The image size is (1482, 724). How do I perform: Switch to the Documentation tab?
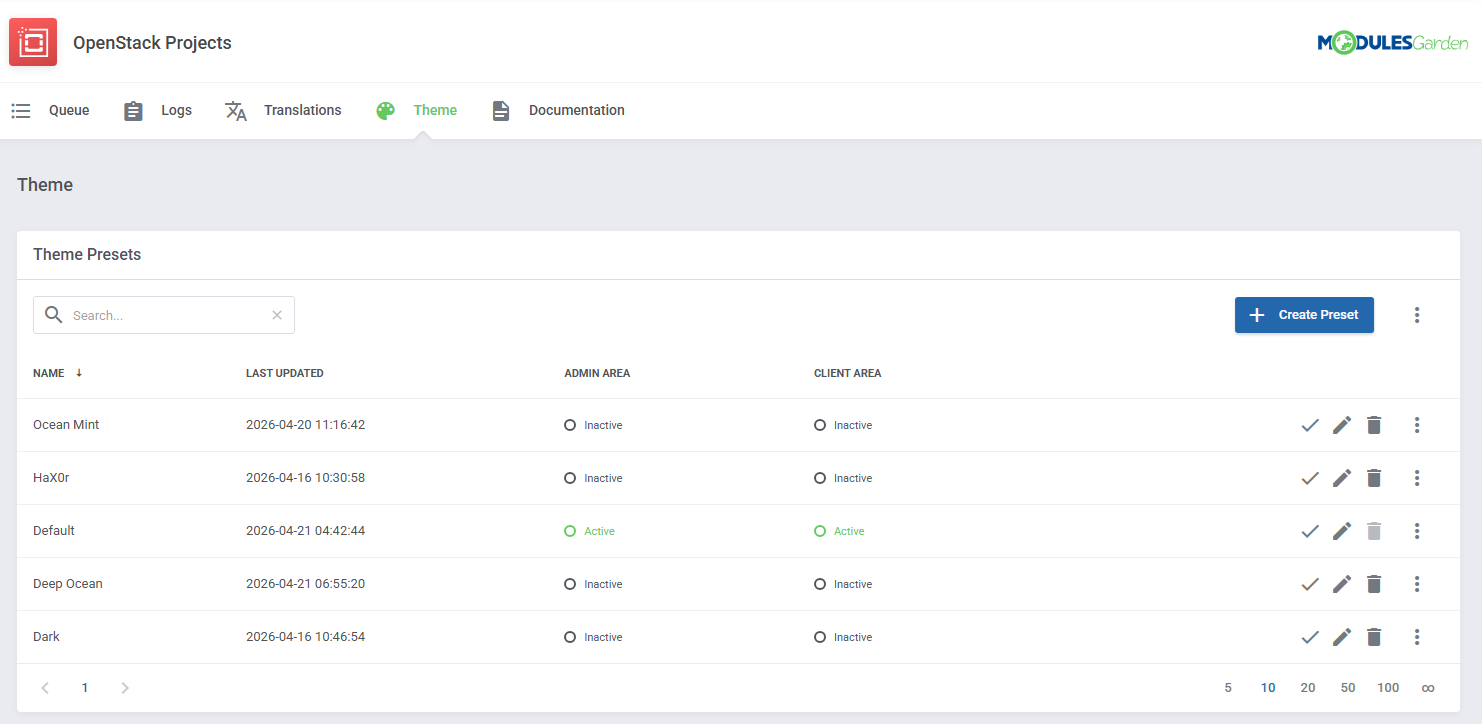pyautogui.click(x=577, y=110)
